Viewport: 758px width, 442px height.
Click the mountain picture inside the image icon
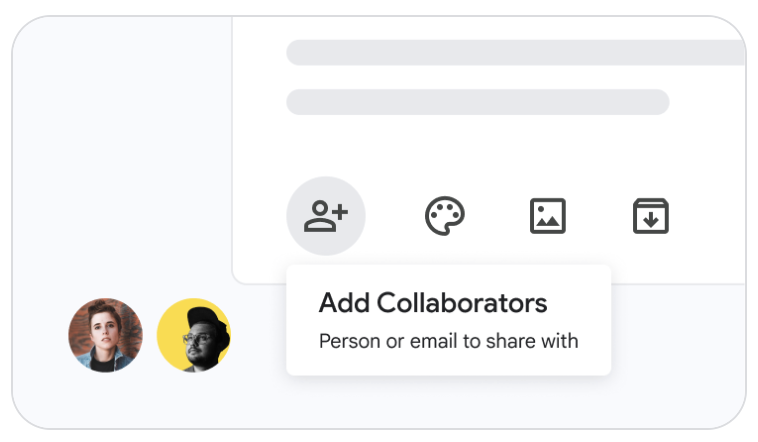[548, 220]
